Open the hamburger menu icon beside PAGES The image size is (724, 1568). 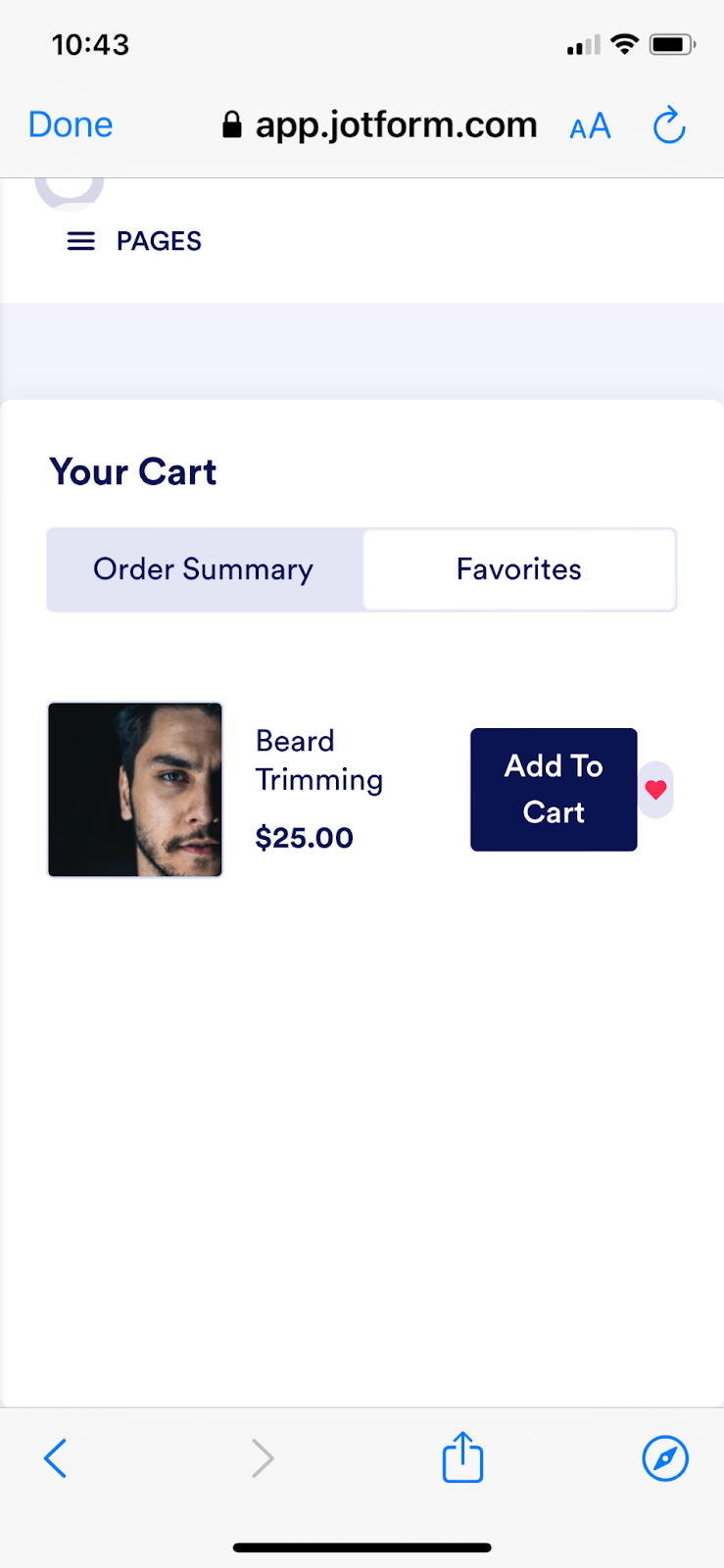(81, 241)
